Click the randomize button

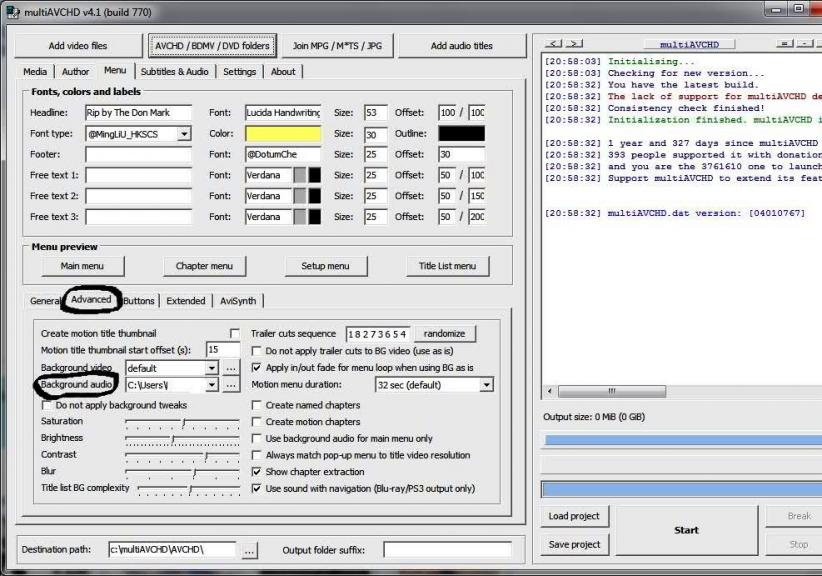point(444,333)
